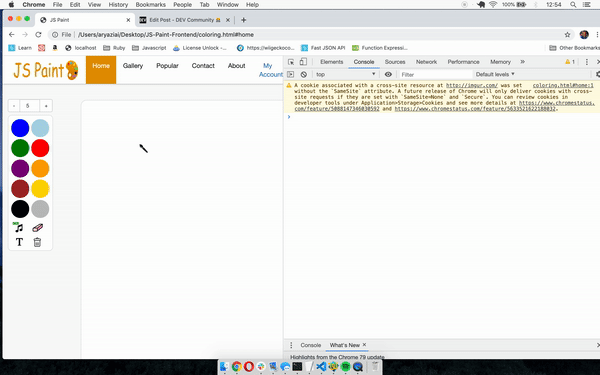Viewport: 600px width, 375px height.
Task: Select the eraser tool
Action: point(38,228)
